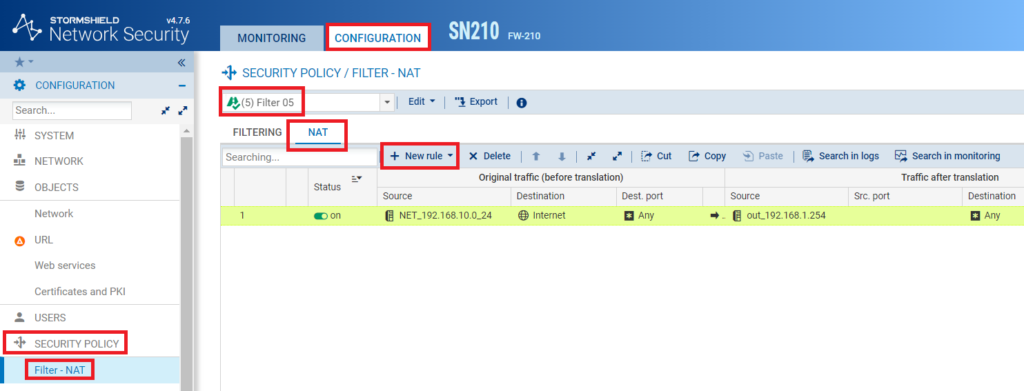The image size is (1024, 391).
Task: Click the Configuration gear icon
Action: (x=20, y=86)
